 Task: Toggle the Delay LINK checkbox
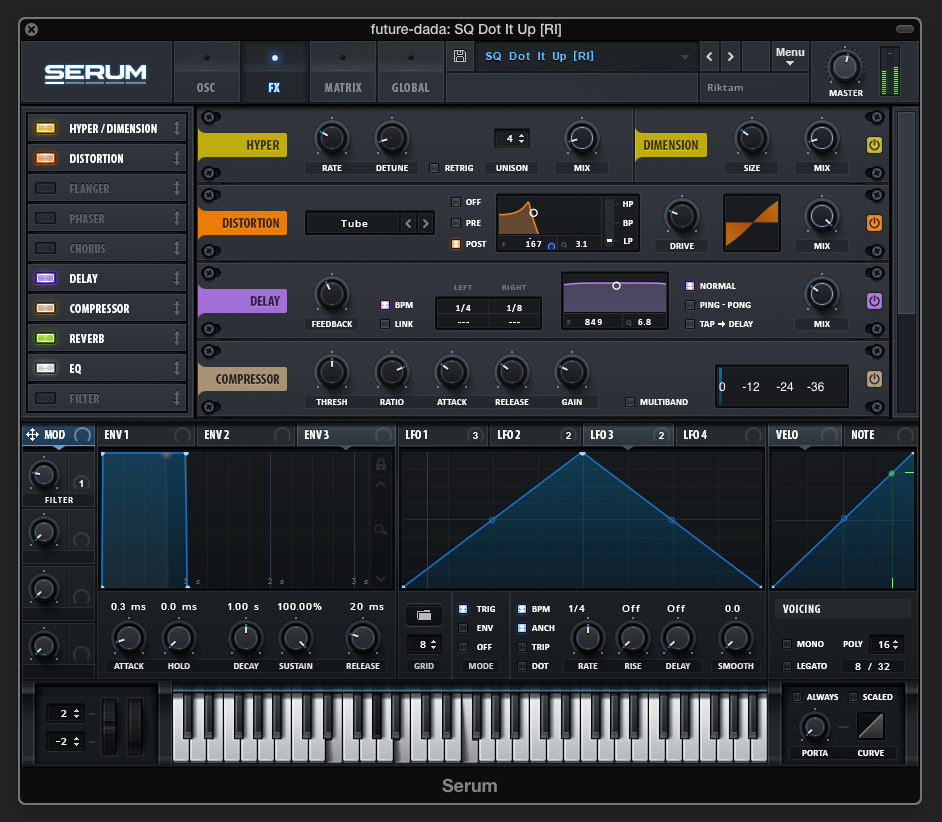[385, 324]
